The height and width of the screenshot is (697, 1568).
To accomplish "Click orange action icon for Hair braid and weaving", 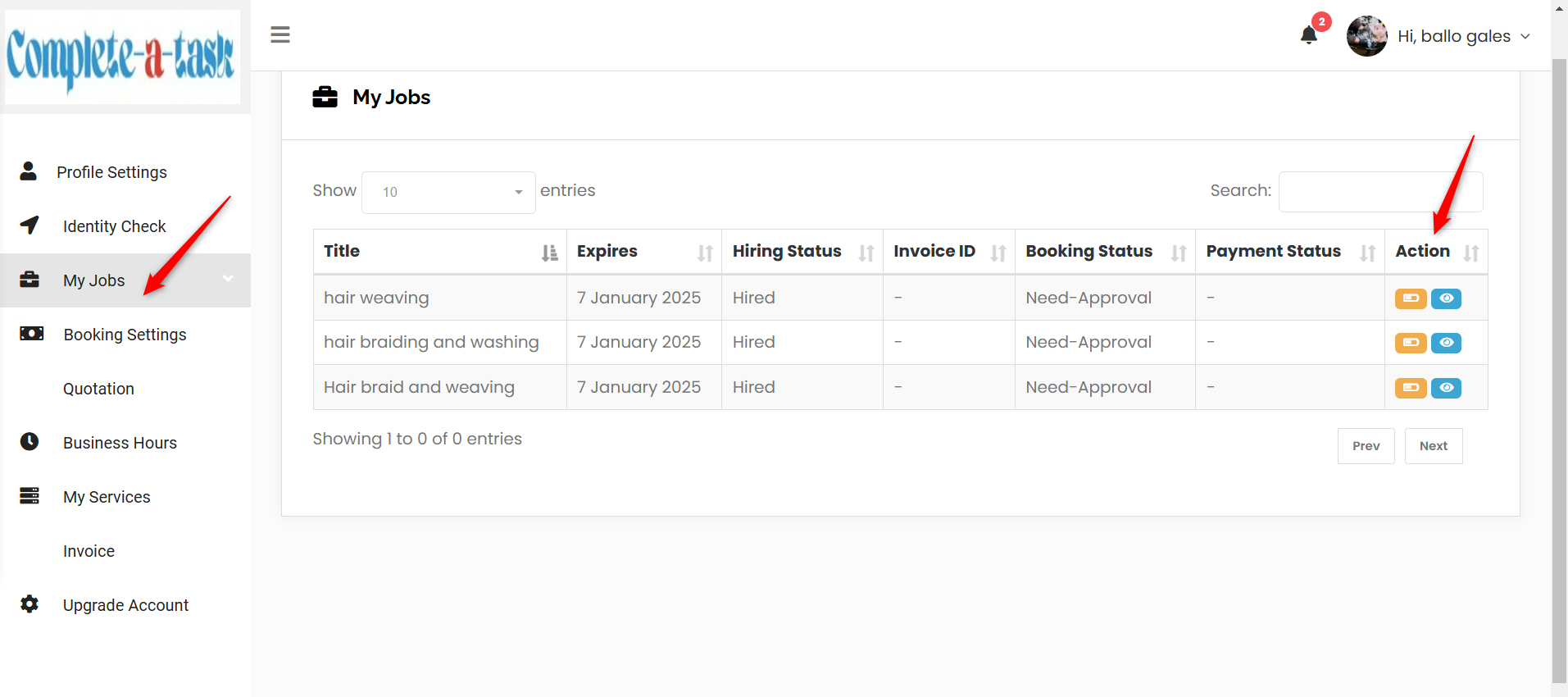I will coord(1411,388).
